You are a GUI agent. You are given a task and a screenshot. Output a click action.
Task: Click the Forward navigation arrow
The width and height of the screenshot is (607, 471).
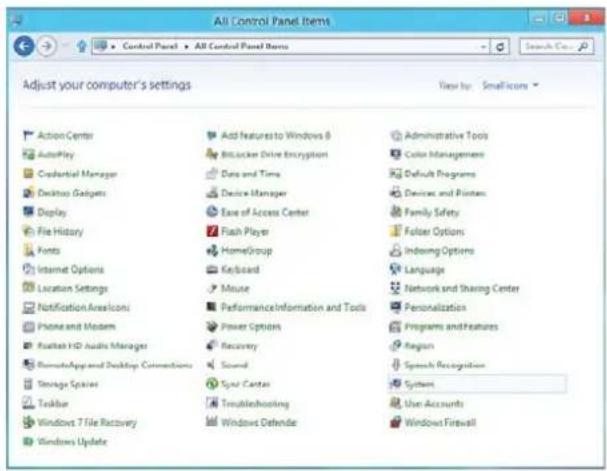tap(47, 46)
